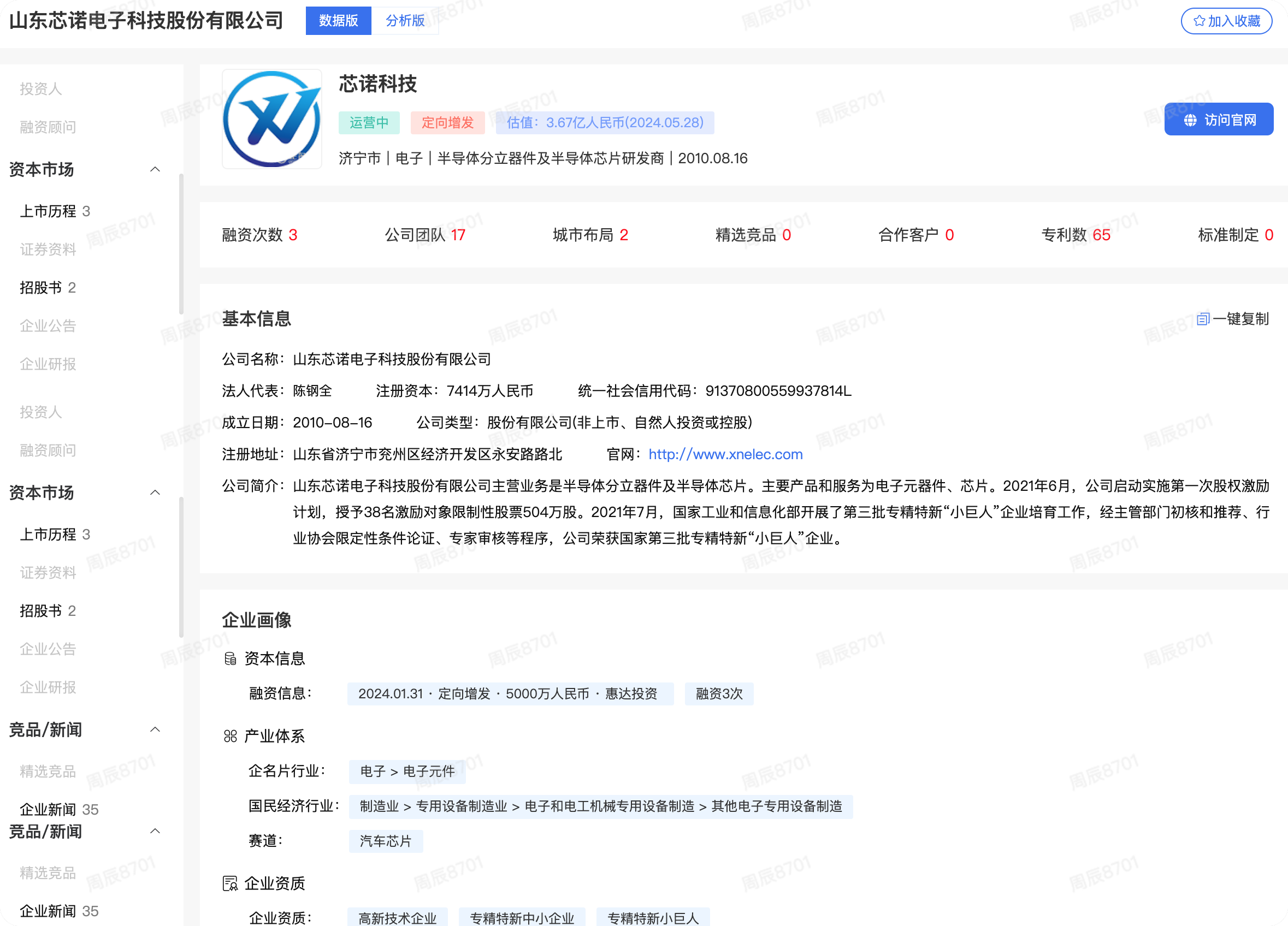Click the star icon in 加入收藏
Viewport: 1288px width, 926px height.
click(x=1199, y=21)
